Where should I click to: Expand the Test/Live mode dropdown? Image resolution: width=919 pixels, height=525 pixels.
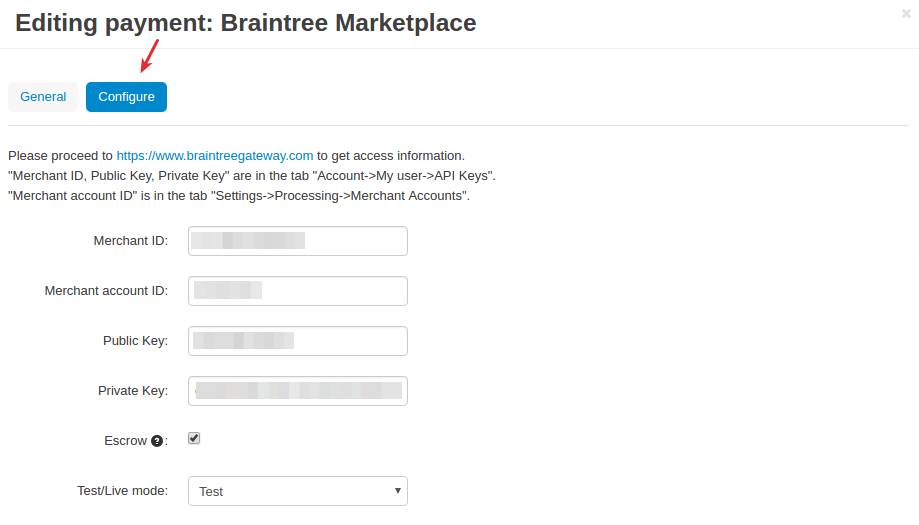[298, 491]
